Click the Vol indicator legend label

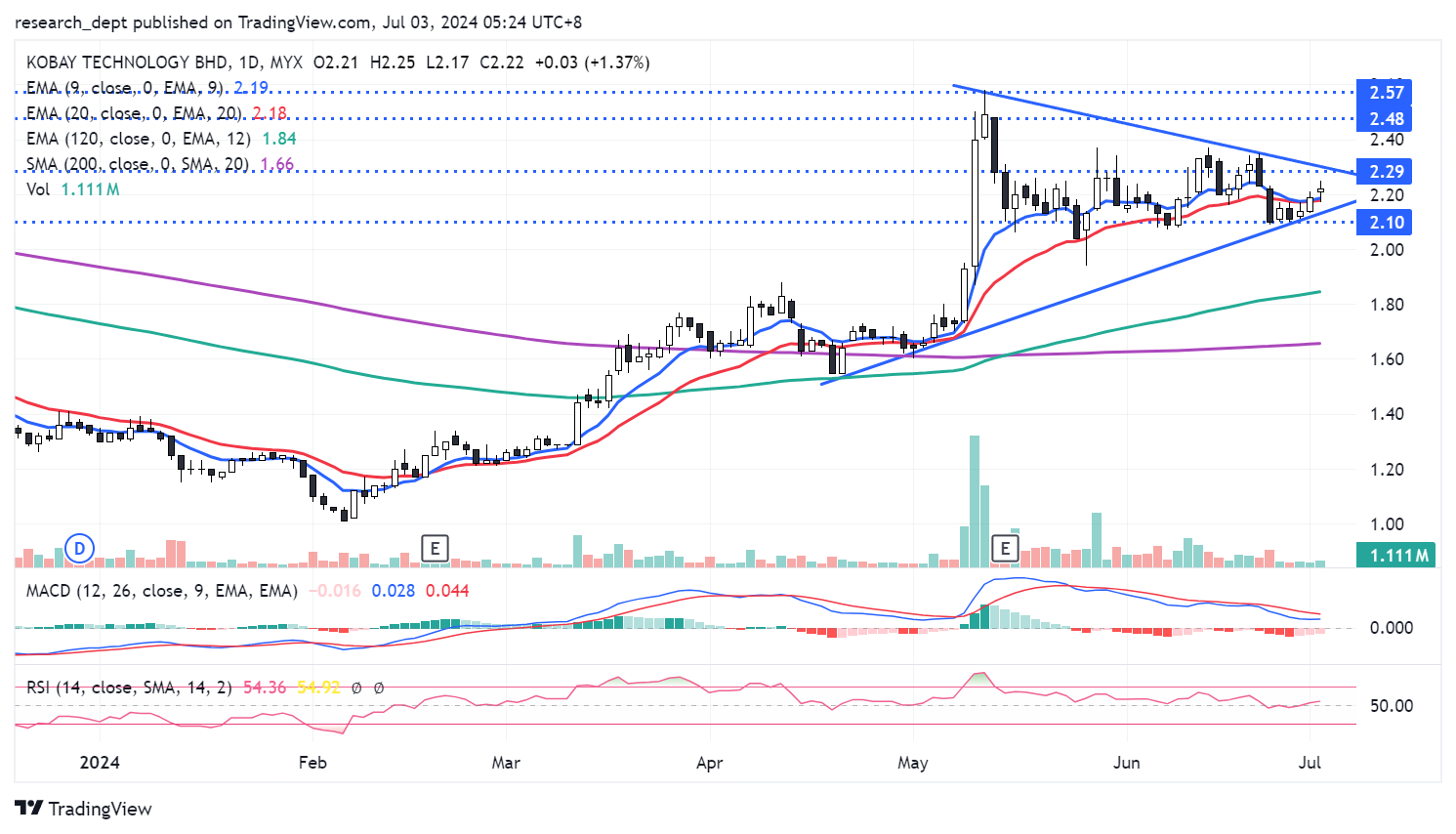point(38,189)
